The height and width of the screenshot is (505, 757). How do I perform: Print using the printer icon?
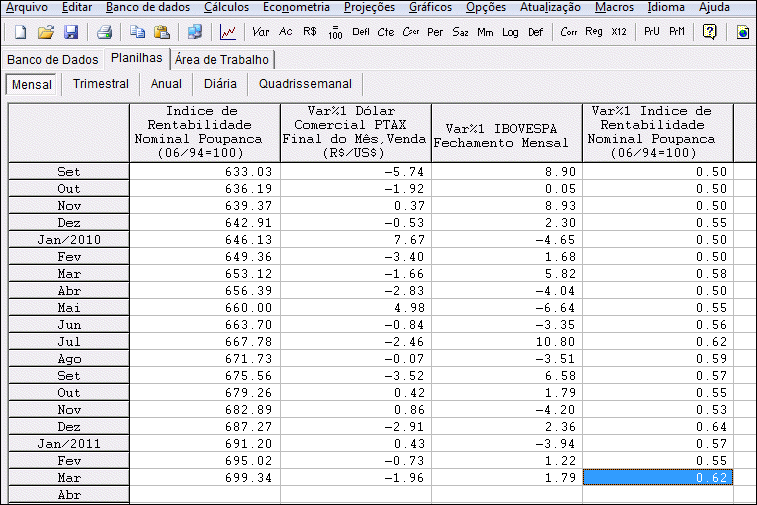[104, 32]
